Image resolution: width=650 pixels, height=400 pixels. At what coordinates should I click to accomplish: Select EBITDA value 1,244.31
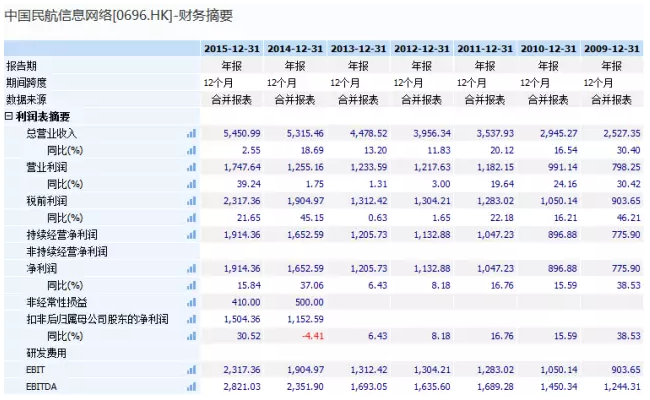coord(622,387)
